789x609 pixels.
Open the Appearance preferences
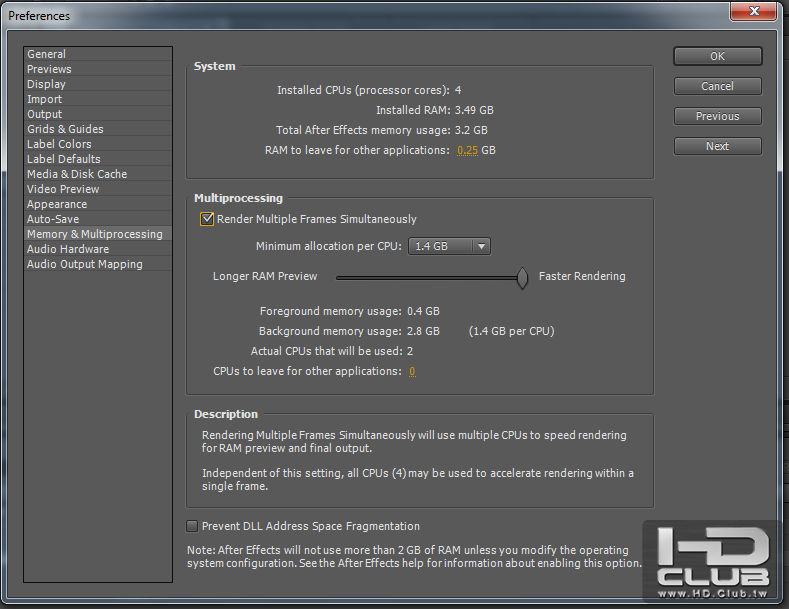(x=98, y=204)
